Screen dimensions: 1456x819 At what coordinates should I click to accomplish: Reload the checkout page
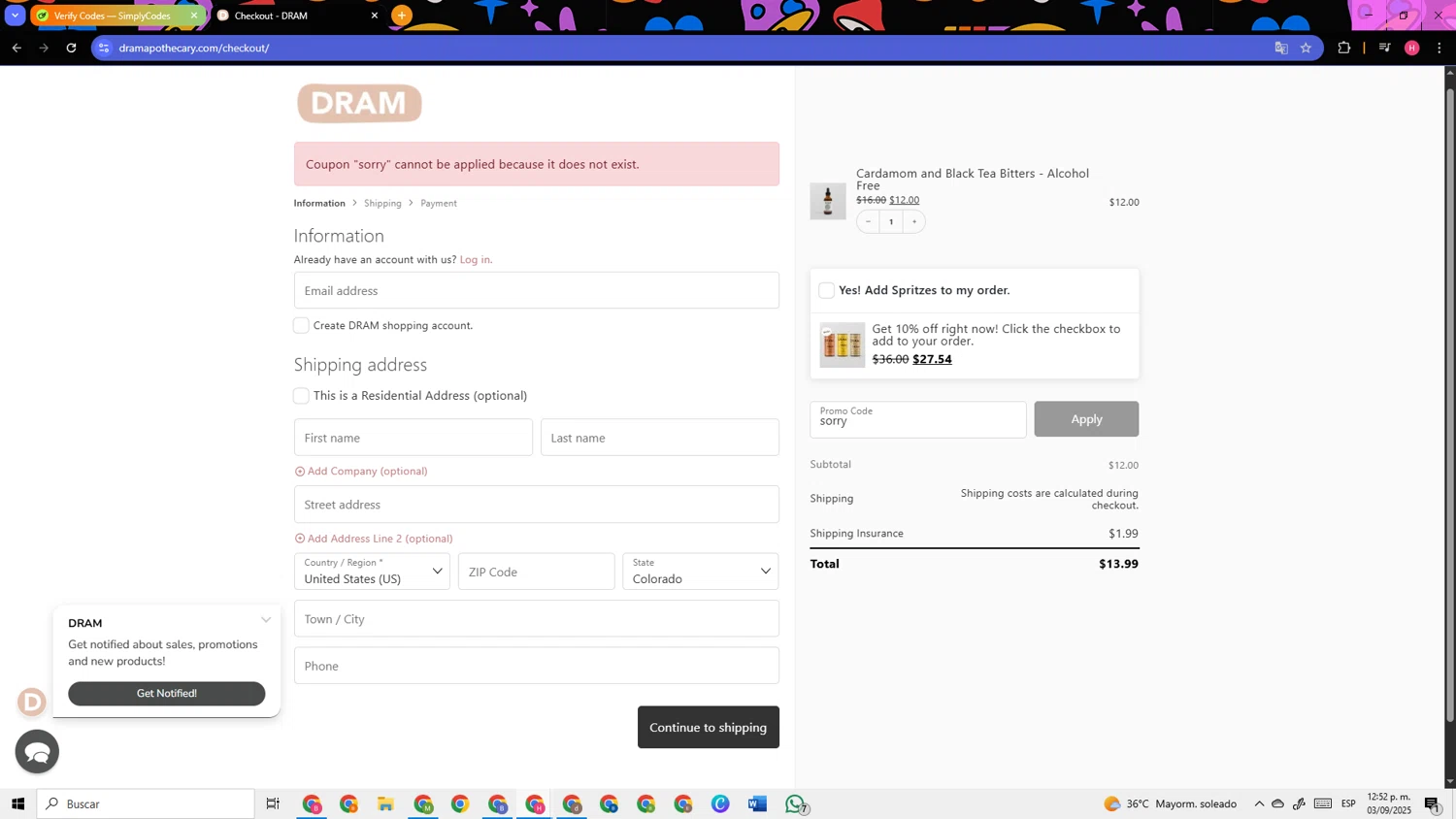[71, 48]
